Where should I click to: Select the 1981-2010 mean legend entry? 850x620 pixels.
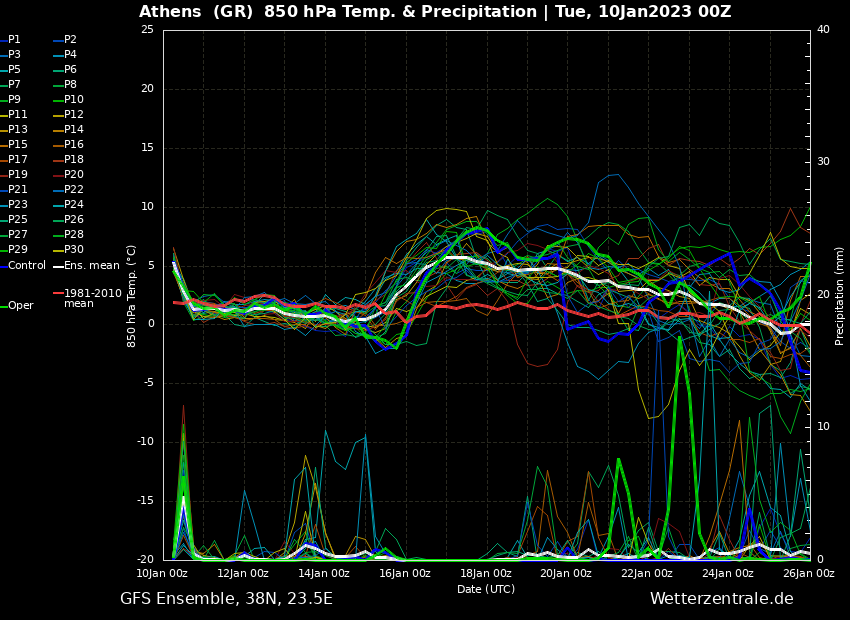point(88,298)
